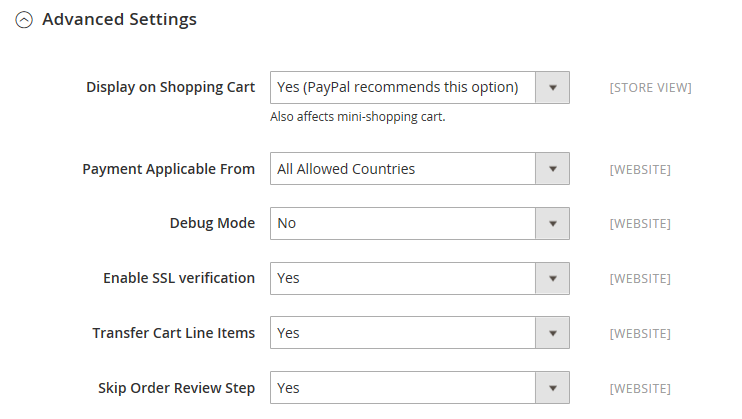
Task: Click the Debug Mode field label
Action: (212, 223)
